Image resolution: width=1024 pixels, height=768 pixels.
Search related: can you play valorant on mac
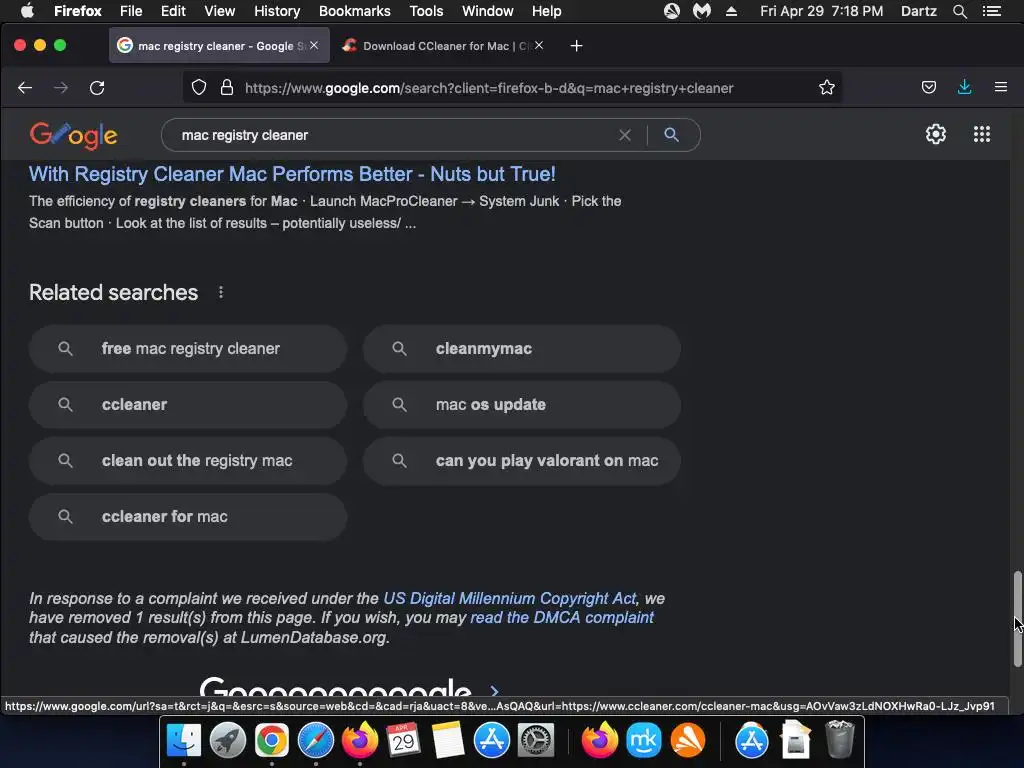(522, 460)
